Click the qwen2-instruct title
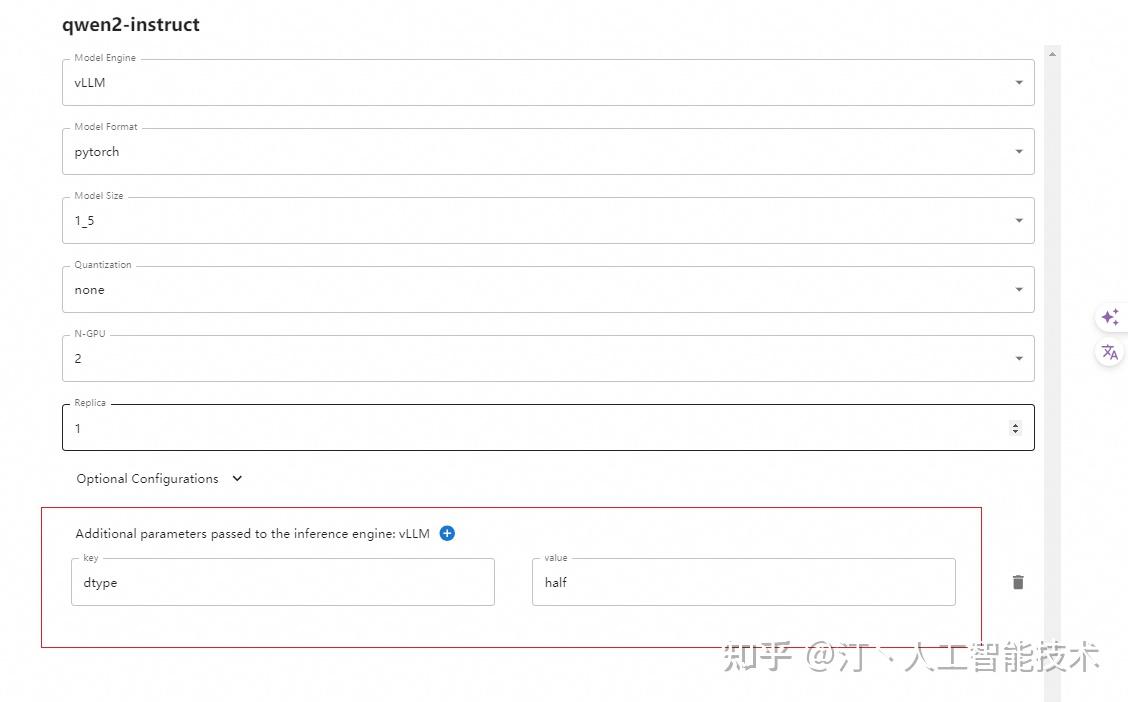Image resolution: width=1128 pixels, height=702 pixels. [131, 24]
